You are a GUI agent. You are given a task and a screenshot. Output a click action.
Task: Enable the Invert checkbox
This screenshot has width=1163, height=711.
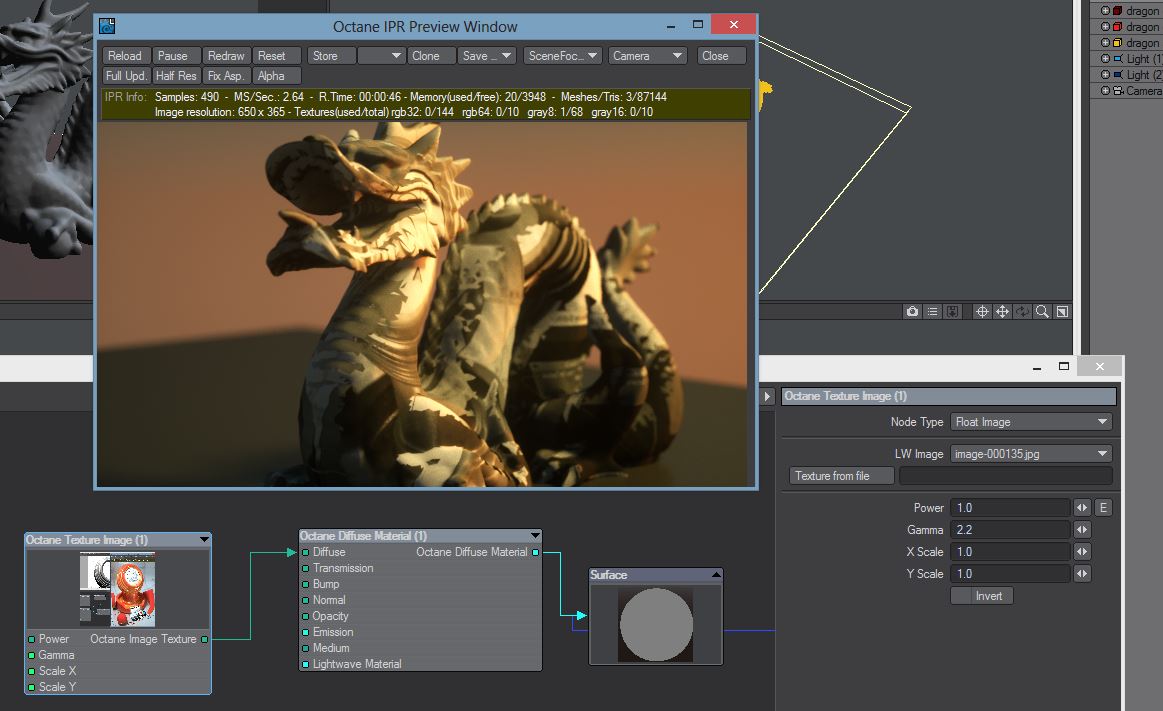[981, 596]
